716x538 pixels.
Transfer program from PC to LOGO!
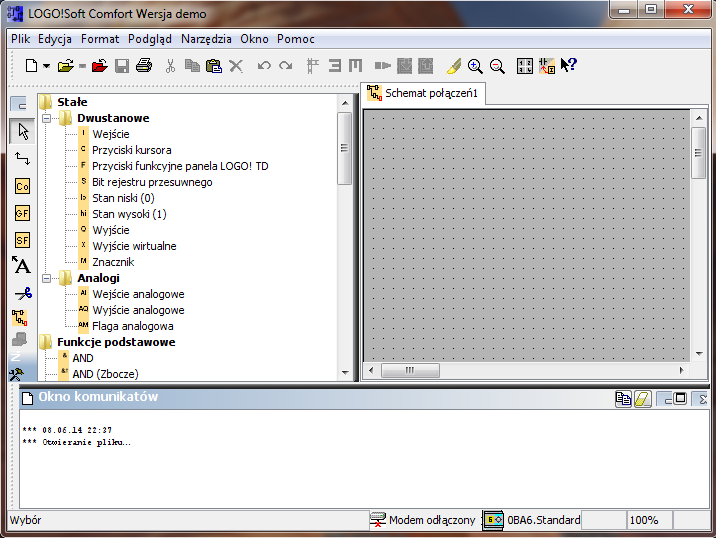click(405, 66)
